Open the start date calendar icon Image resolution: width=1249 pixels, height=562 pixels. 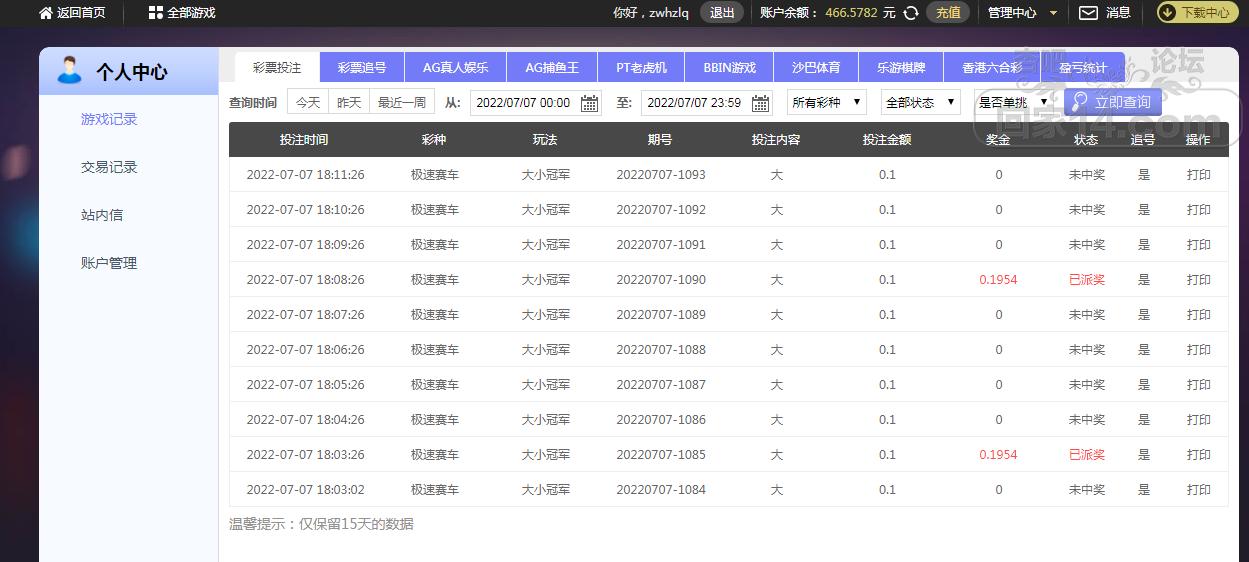click(x=590, y=103)
